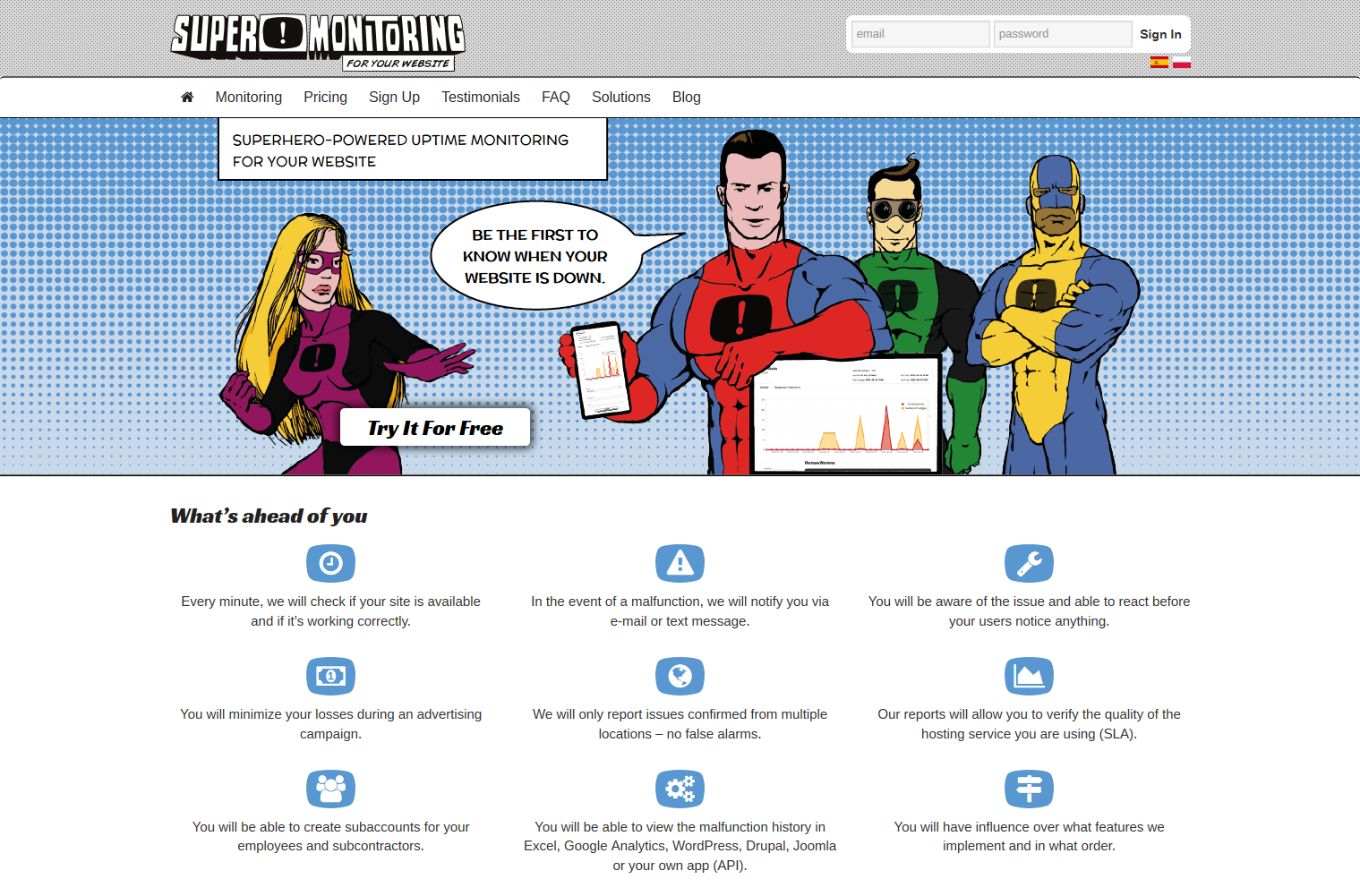
Task: Click the money banknote icon
Action: [x=330, y=676]
